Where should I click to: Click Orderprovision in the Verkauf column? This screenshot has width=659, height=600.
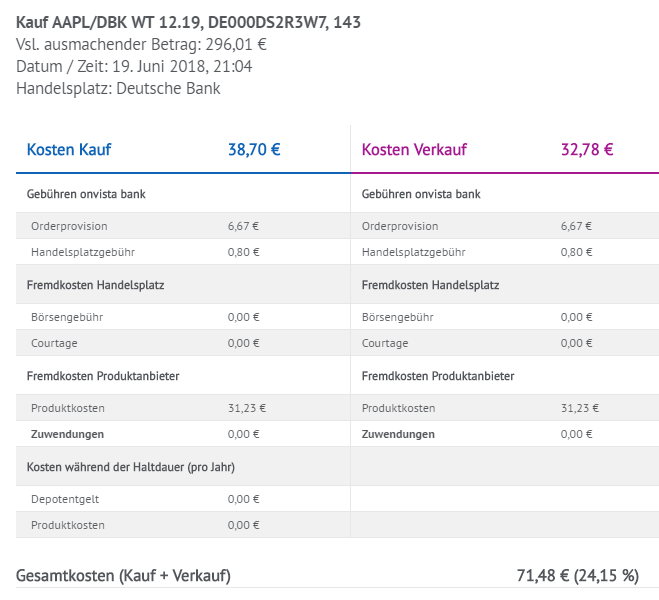[x=400, y=226]
